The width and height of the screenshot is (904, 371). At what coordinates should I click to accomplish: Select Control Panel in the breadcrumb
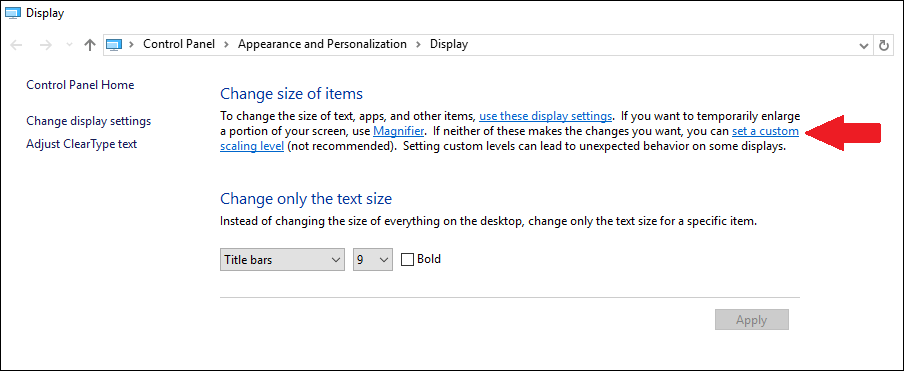point(179,44)
